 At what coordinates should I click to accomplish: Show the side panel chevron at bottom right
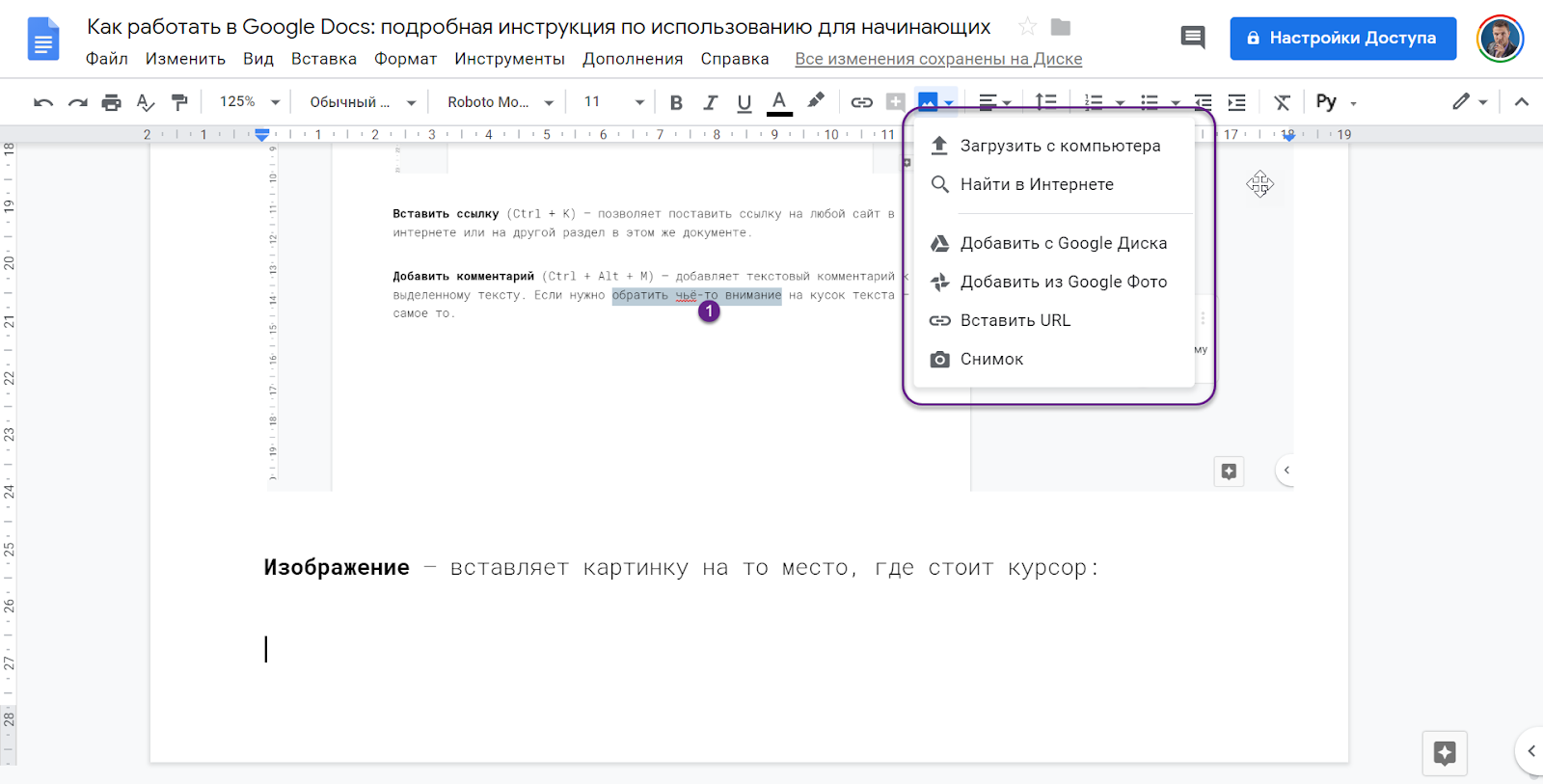click(1530, 751)
